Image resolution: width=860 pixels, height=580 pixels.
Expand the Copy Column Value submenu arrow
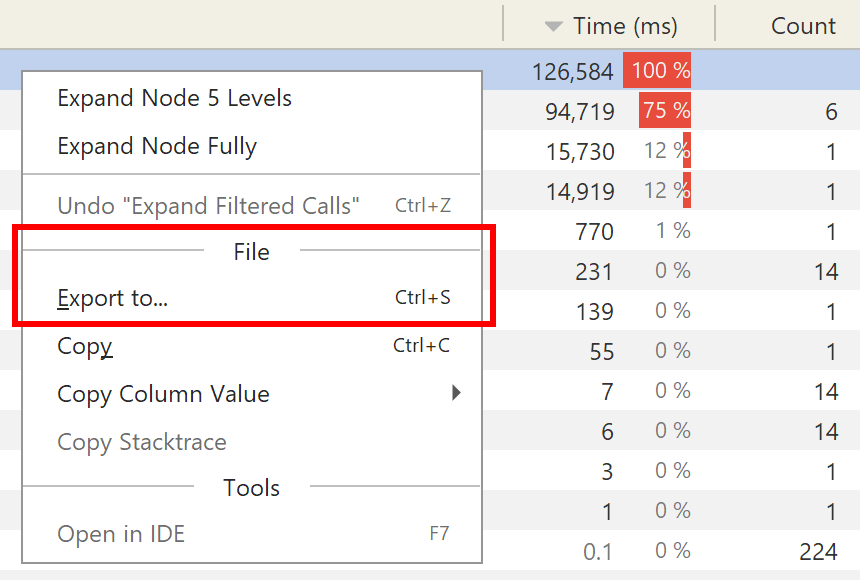pyautogui.click(x=456, y=393)
